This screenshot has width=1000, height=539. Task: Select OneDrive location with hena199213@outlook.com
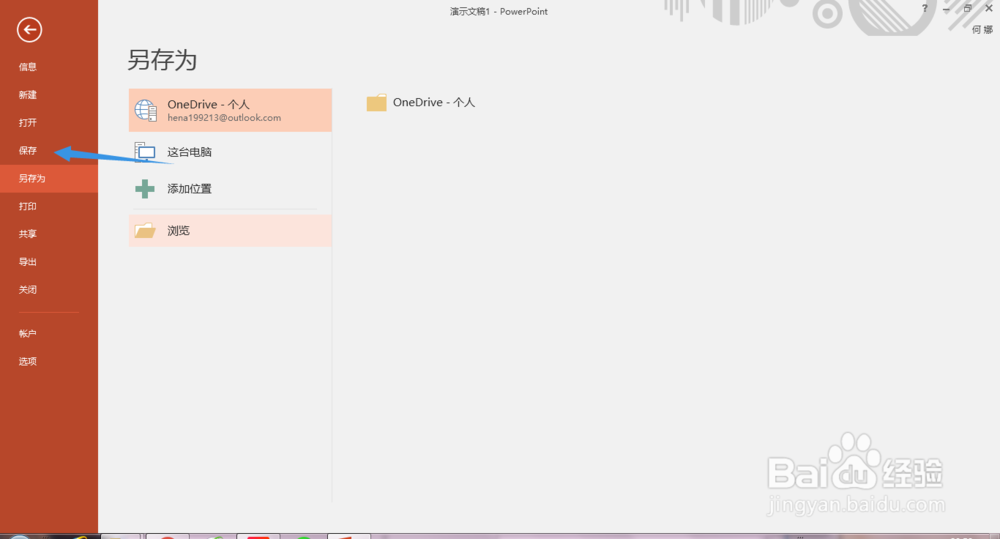pyautogui.click(x=230, y=110)
